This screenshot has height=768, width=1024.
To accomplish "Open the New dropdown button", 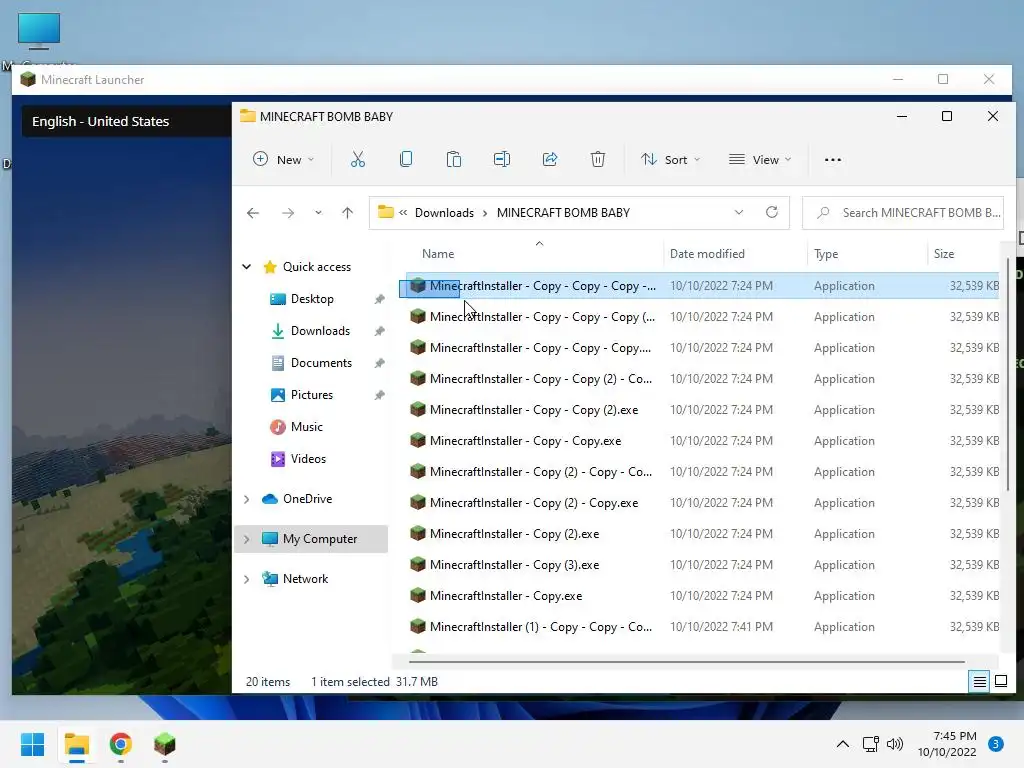I will coord(283,159).
